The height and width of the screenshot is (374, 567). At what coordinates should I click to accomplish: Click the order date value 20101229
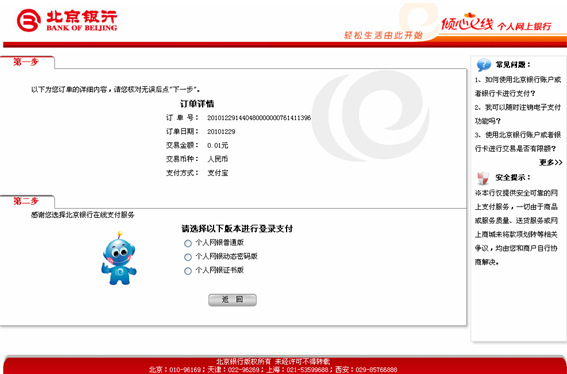click(x=221, y=132)
